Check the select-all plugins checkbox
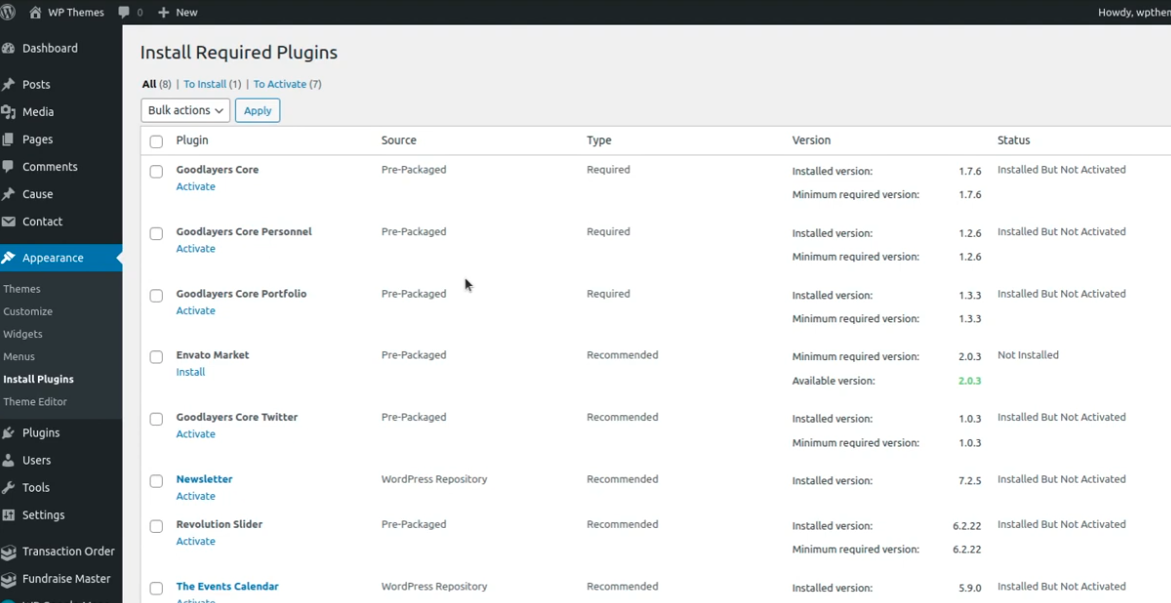 tap(156, 141)
